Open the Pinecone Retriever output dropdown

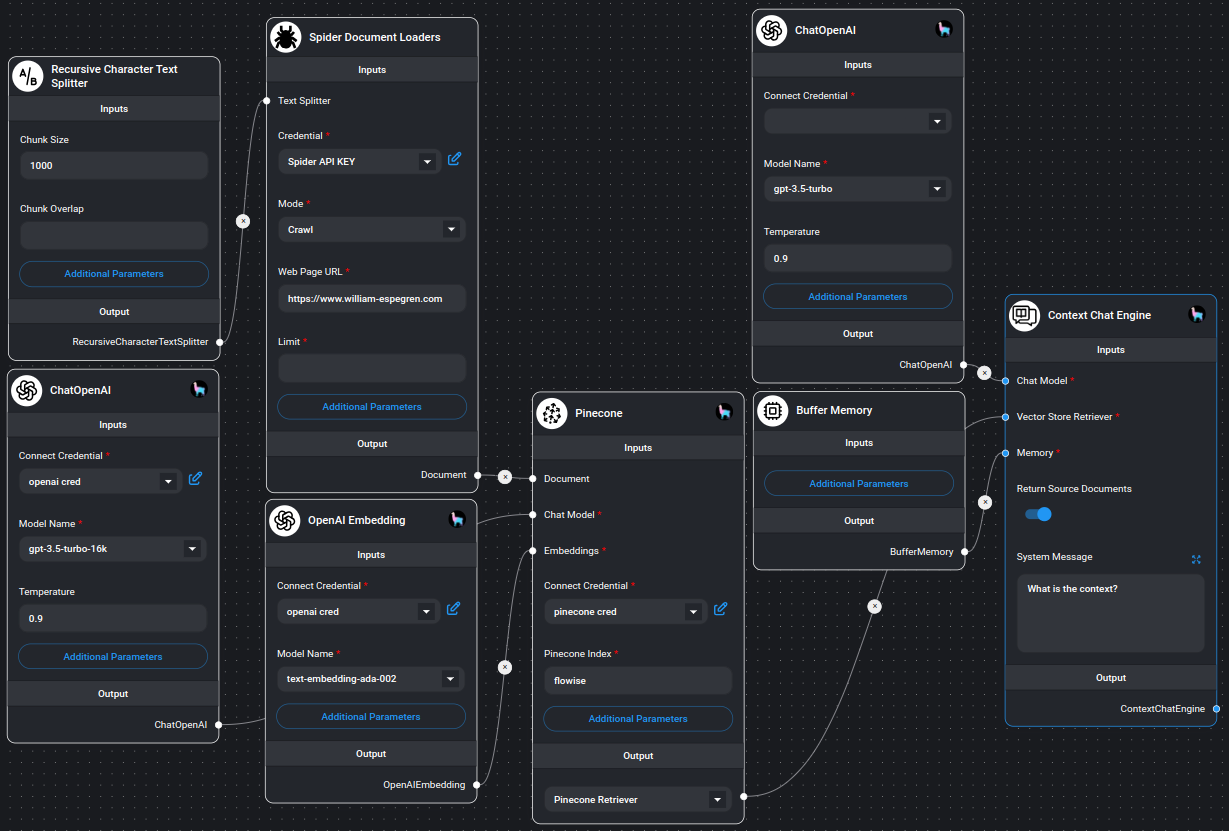point(637,799)
